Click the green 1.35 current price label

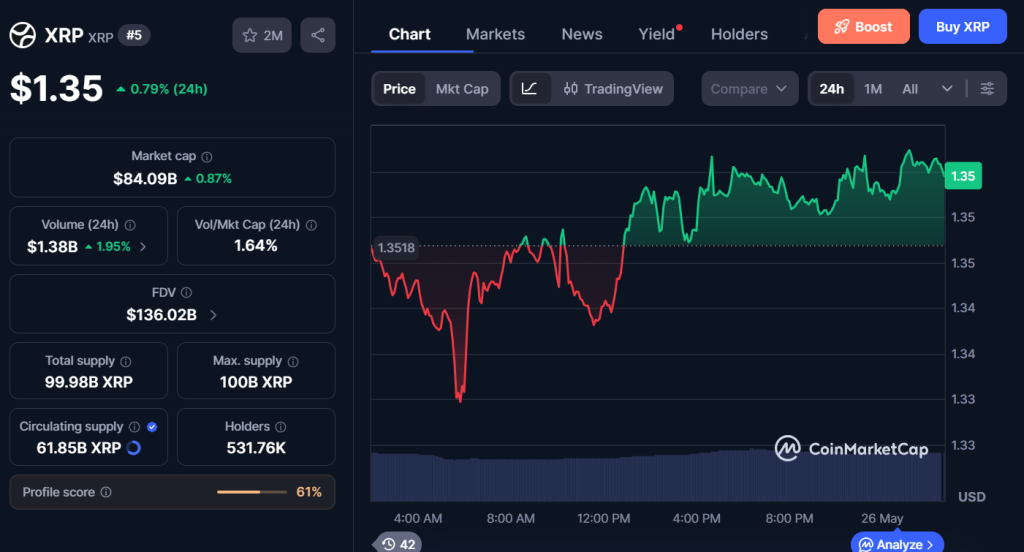[963, 176]
